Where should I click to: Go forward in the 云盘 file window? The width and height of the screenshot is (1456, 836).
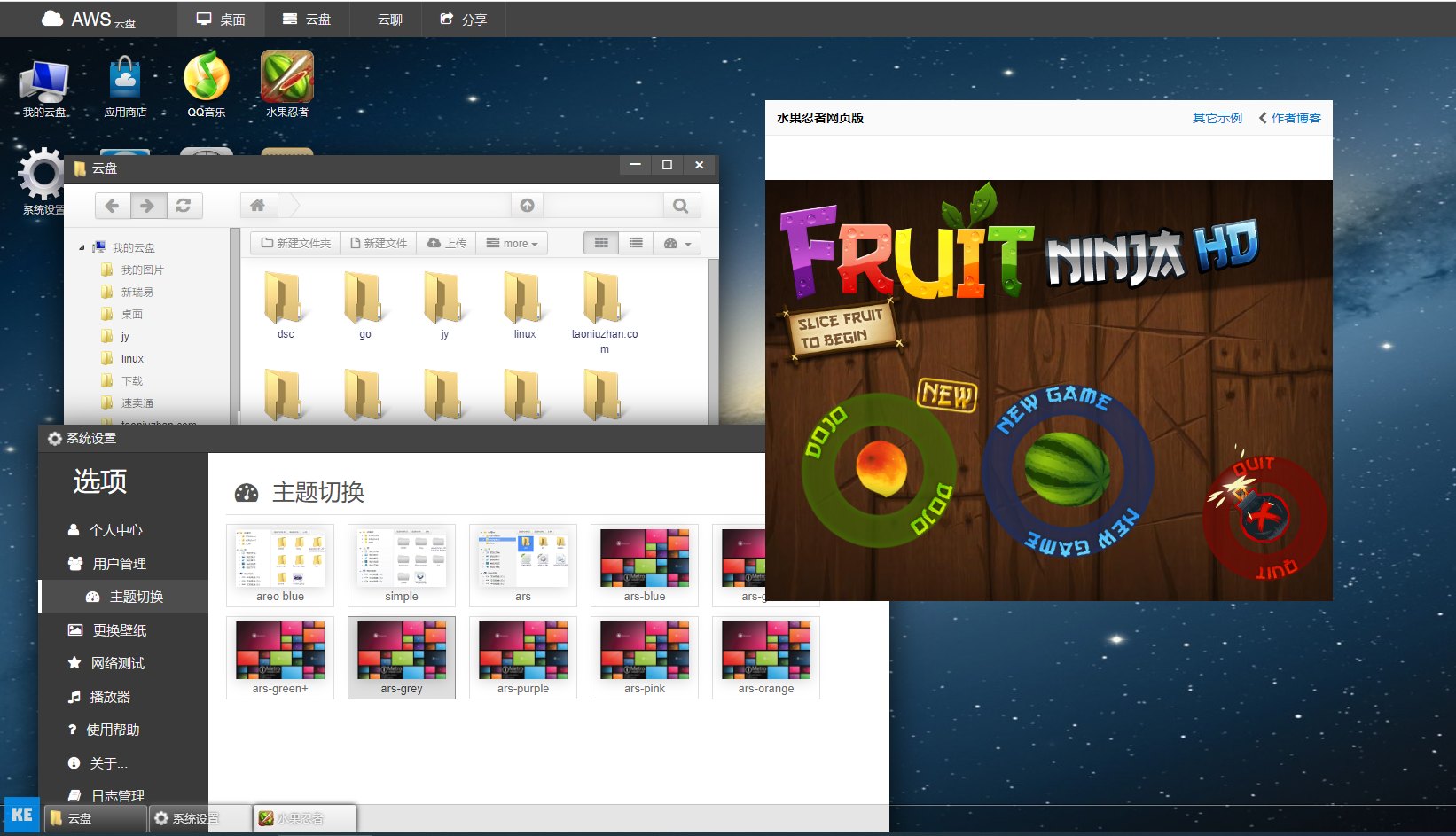(147, 206)
